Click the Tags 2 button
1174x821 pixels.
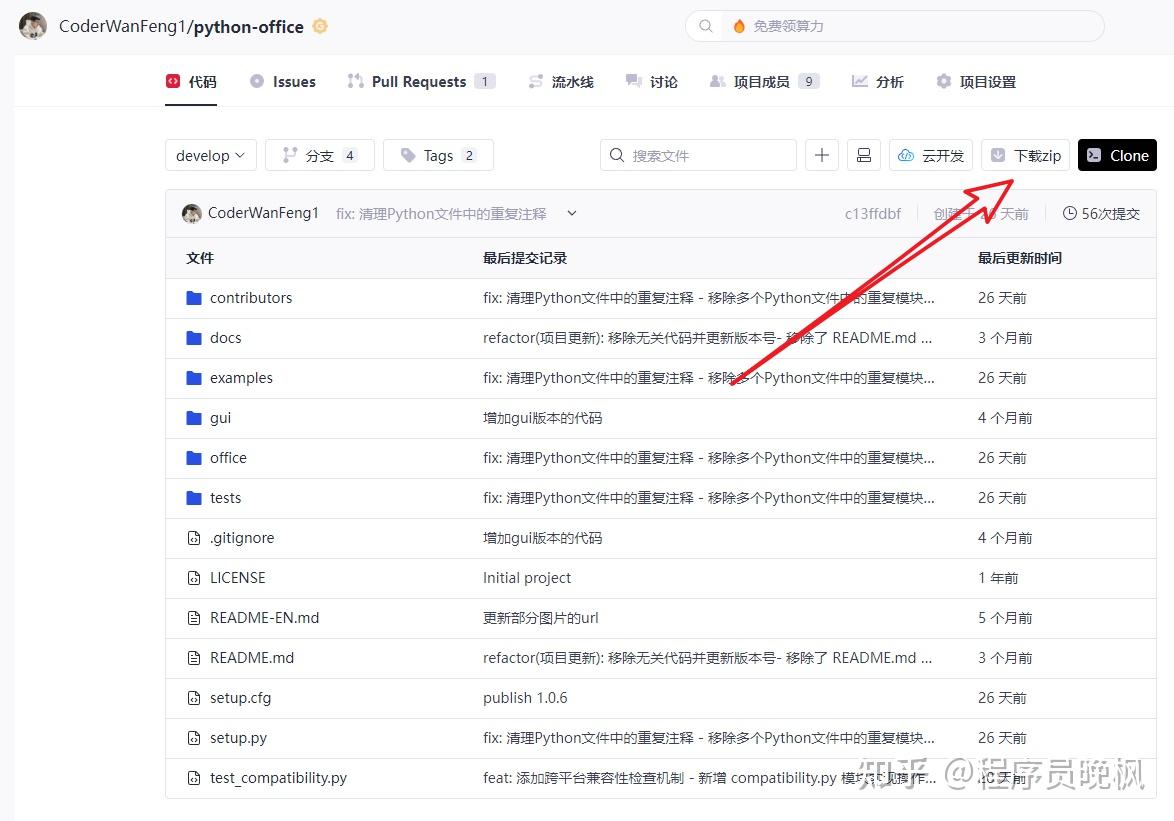pos(438,155)
